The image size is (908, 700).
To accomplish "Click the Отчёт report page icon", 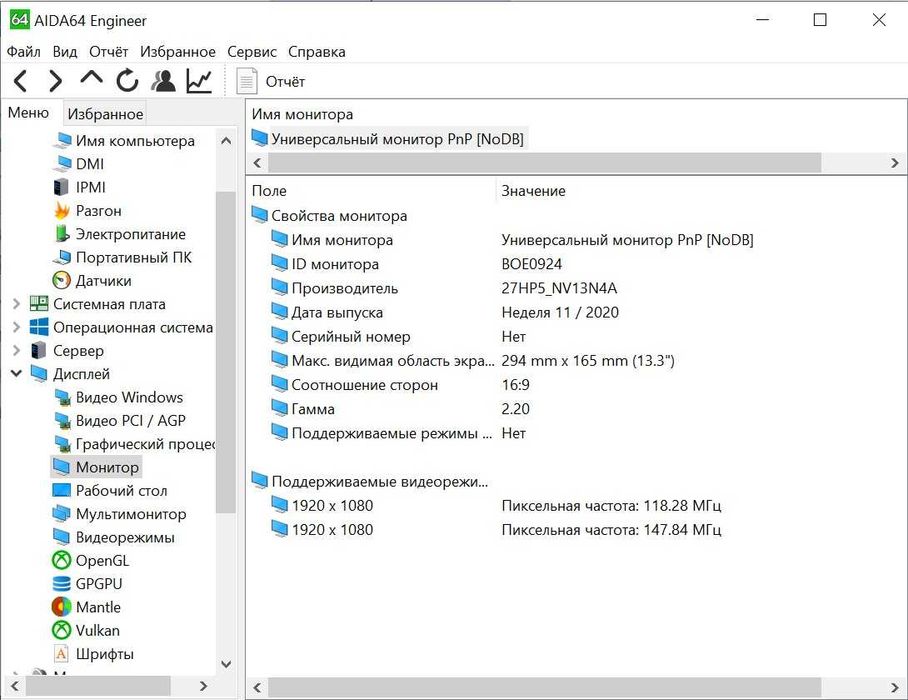I will tap(247, 81).
